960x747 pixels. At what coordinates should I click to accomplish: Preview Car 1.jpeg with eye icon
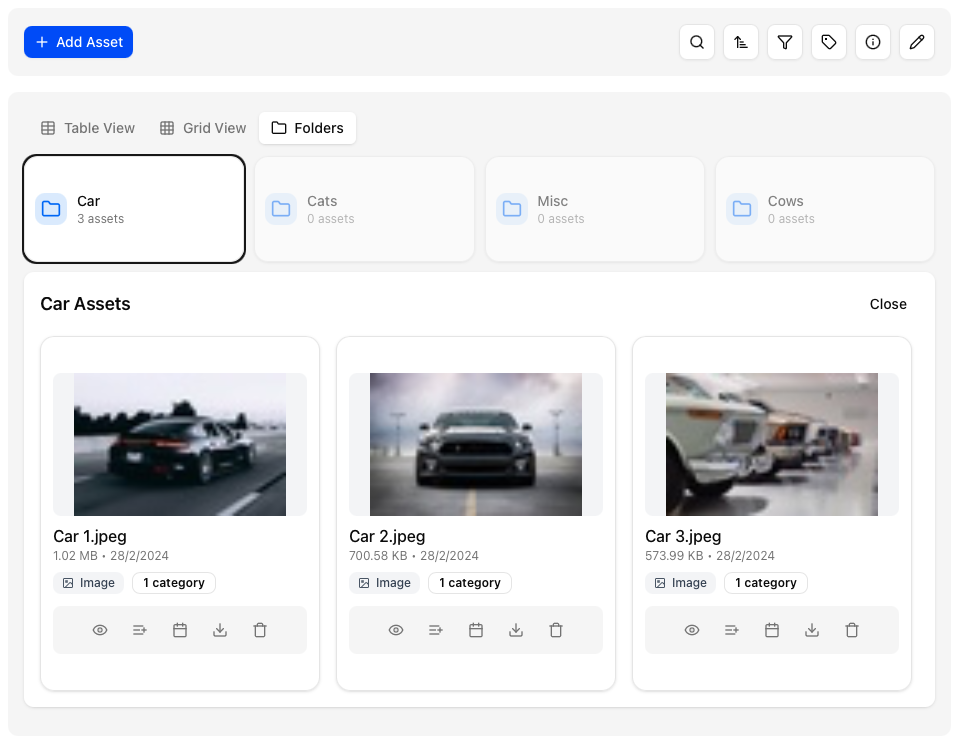click(100, 630)
